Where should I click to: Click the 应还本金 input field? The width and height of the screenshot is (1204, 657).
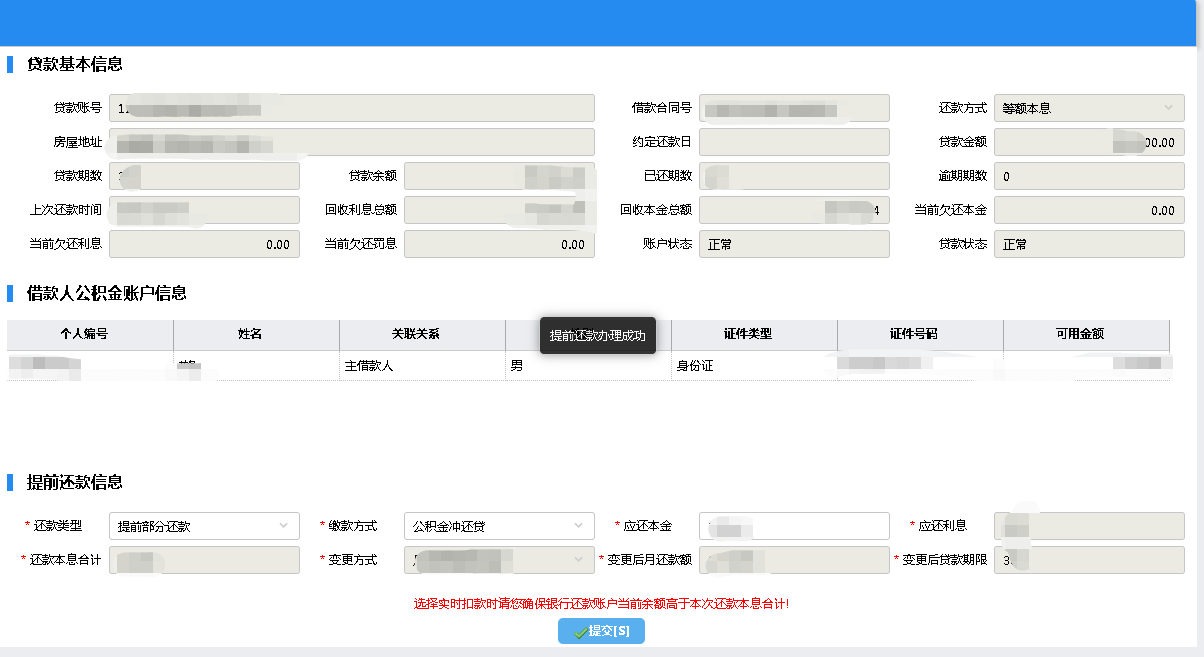[x=794, y=526]
